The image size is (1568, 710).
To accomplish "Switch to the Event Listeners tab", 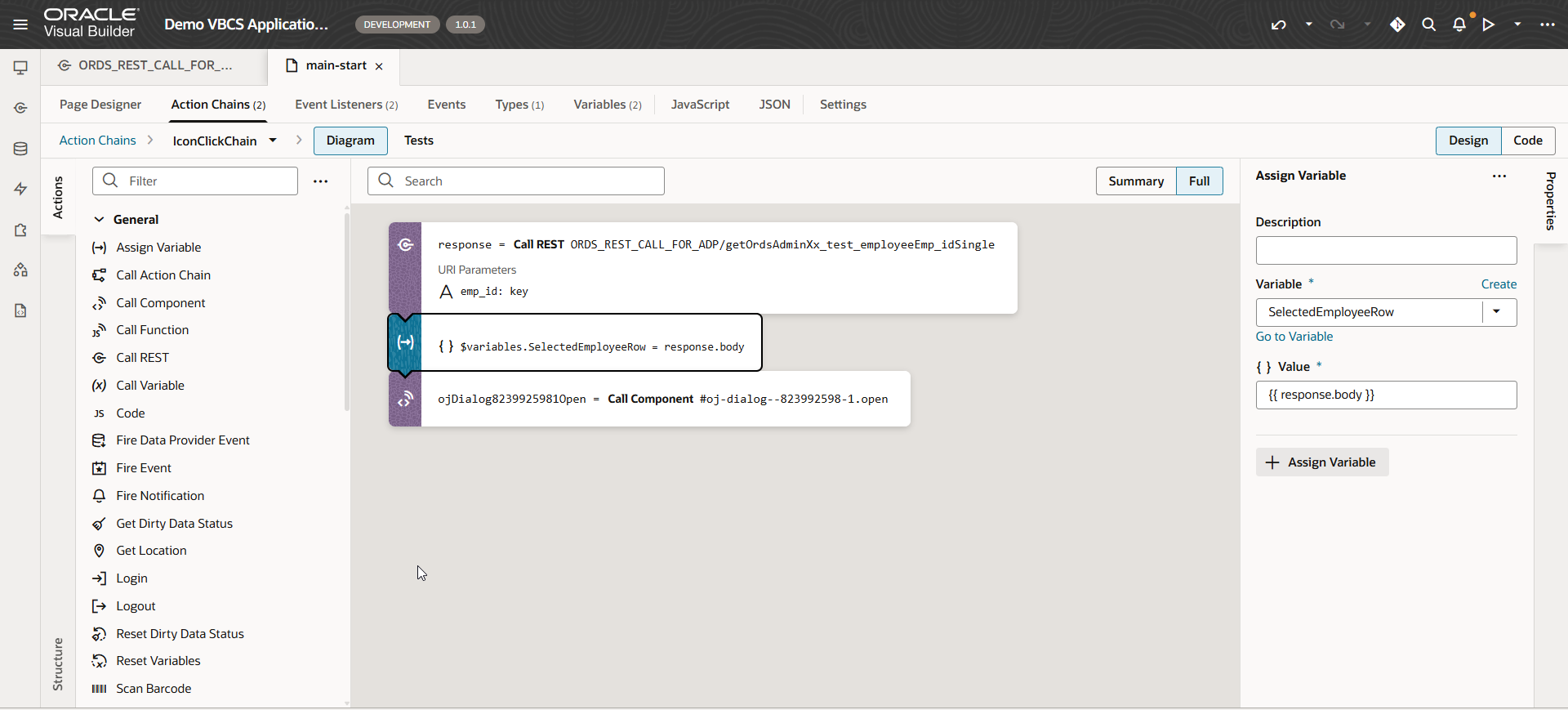I will click(x=346, y=105).
